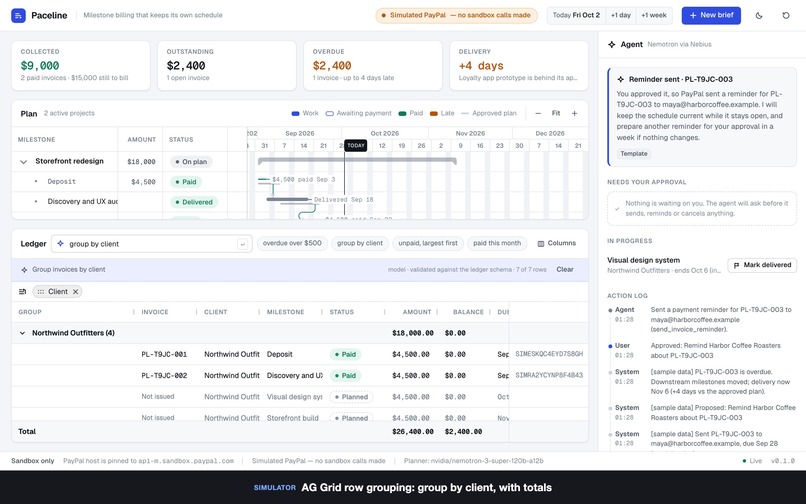Click transaction ID SIMRA2YCYNP8F4B43
This screenshot has width=806, height=504.
point(549,375)
